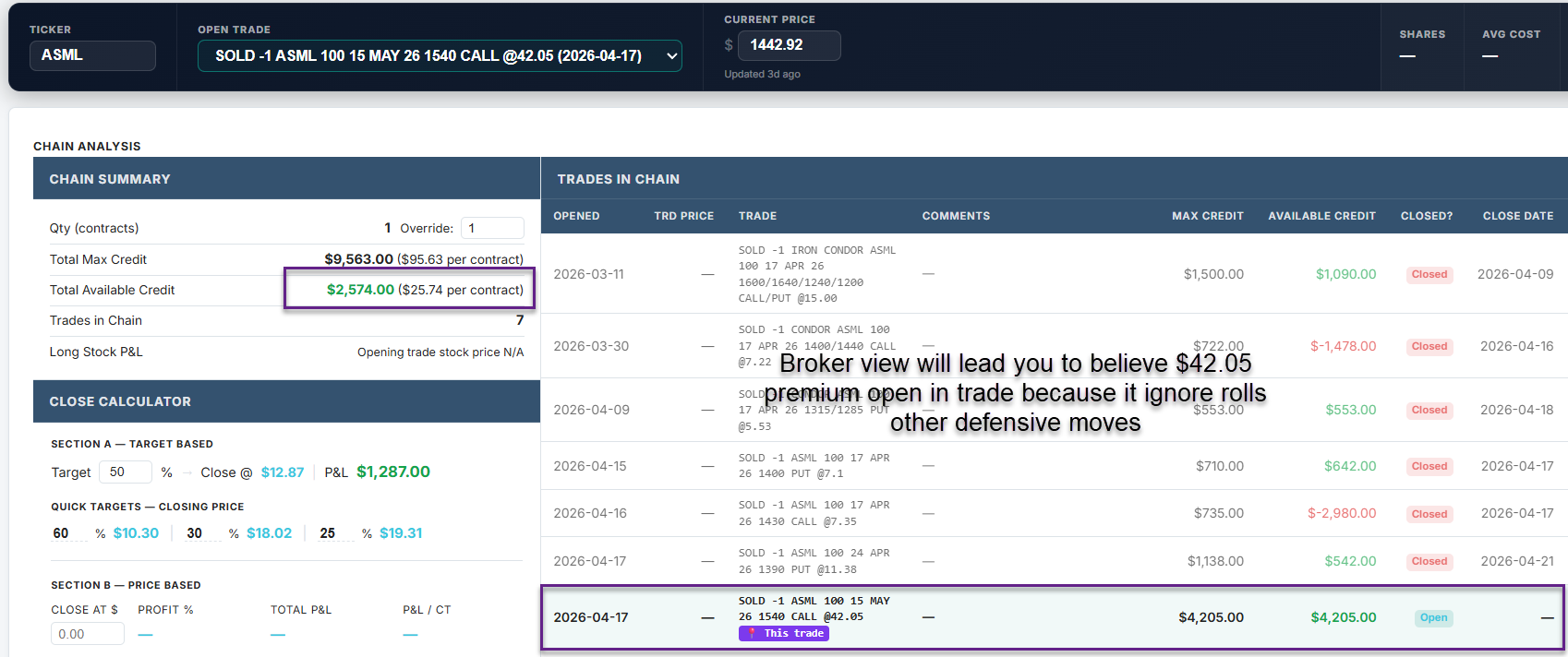Select the $1,138.00 max credit value
This screenshot has height=657, width=1568.
1215,561
